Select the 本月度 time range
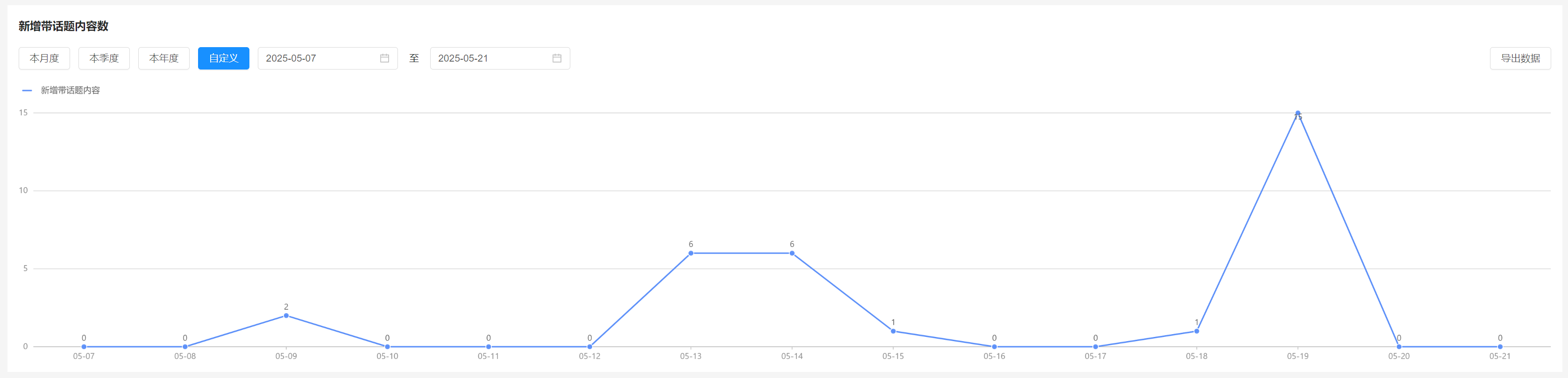 pos(44,58)
